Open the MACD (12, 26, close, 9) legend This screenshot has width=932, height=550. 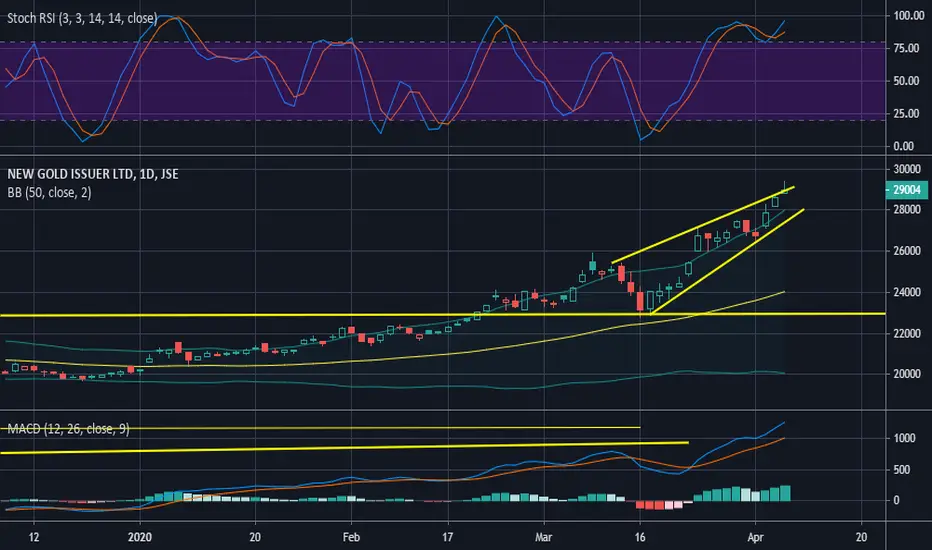pos(68,429)
